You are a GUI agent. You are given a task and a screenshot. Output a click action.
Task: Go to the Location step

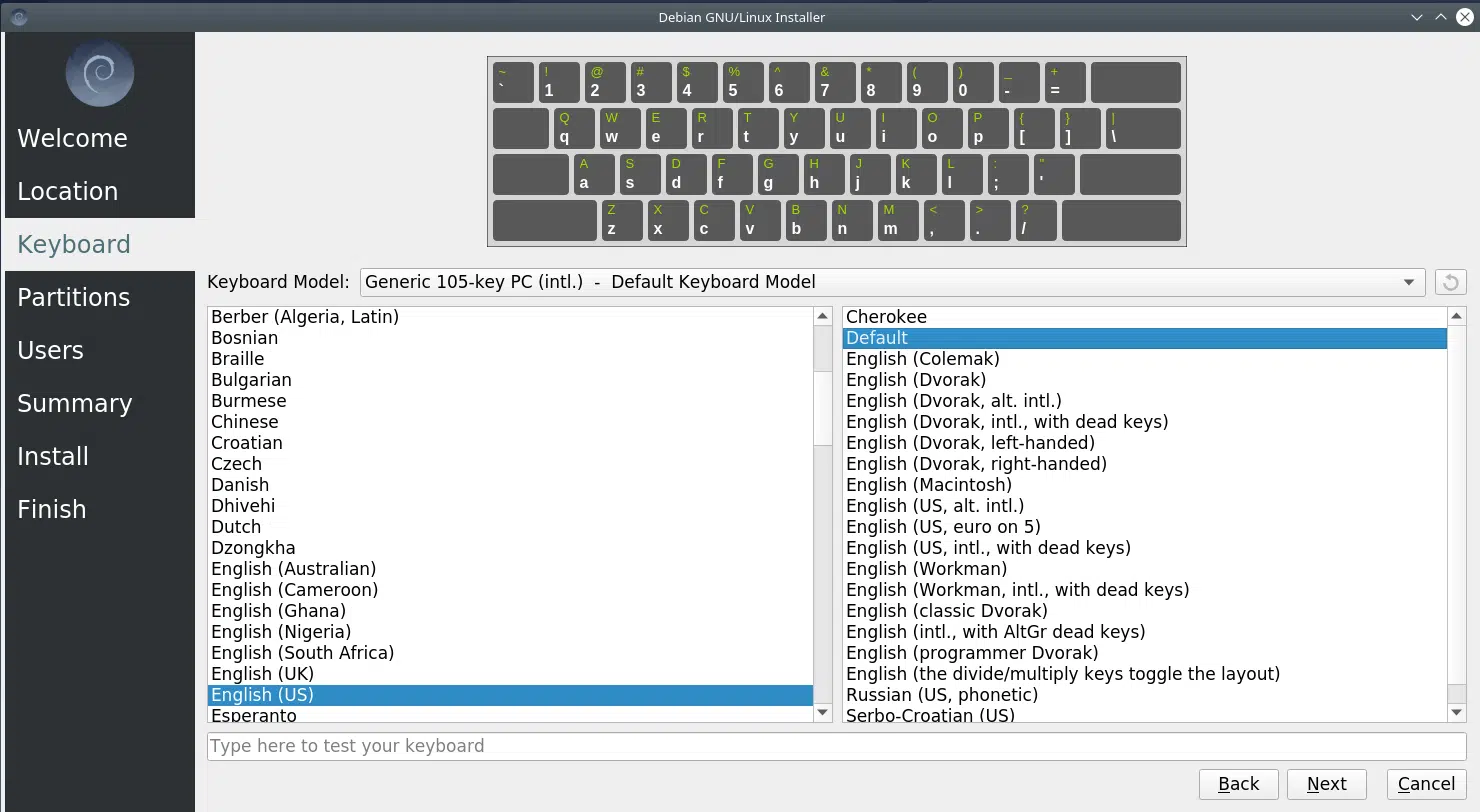click(x=100, y=191)
